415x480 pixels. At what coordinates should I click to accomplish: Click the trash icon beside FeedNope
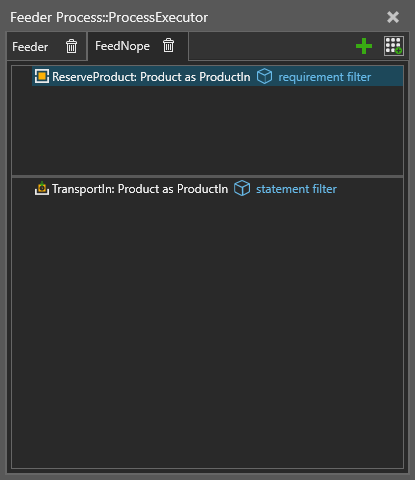[x=168, y=45]
